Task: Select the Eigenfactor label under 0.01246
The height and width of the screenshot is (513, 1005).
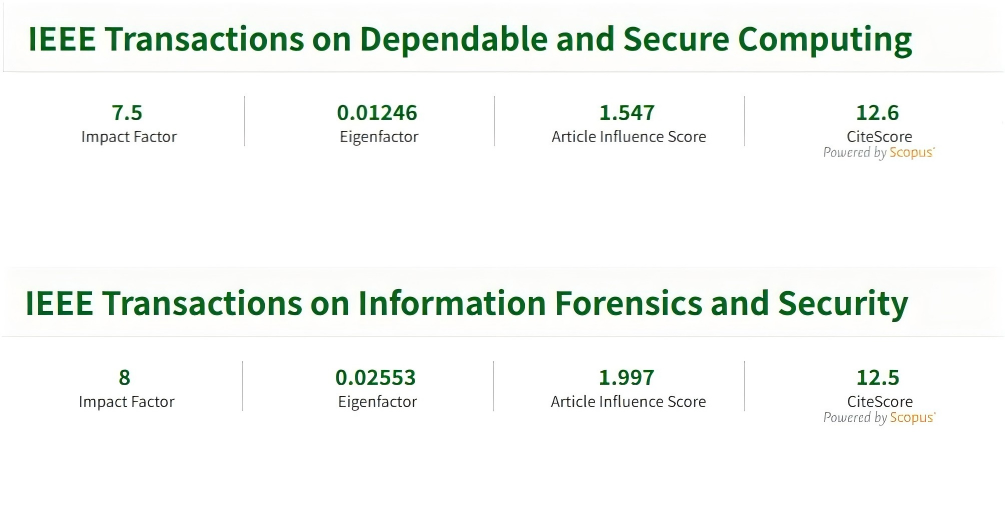Action: coord(379,137)
